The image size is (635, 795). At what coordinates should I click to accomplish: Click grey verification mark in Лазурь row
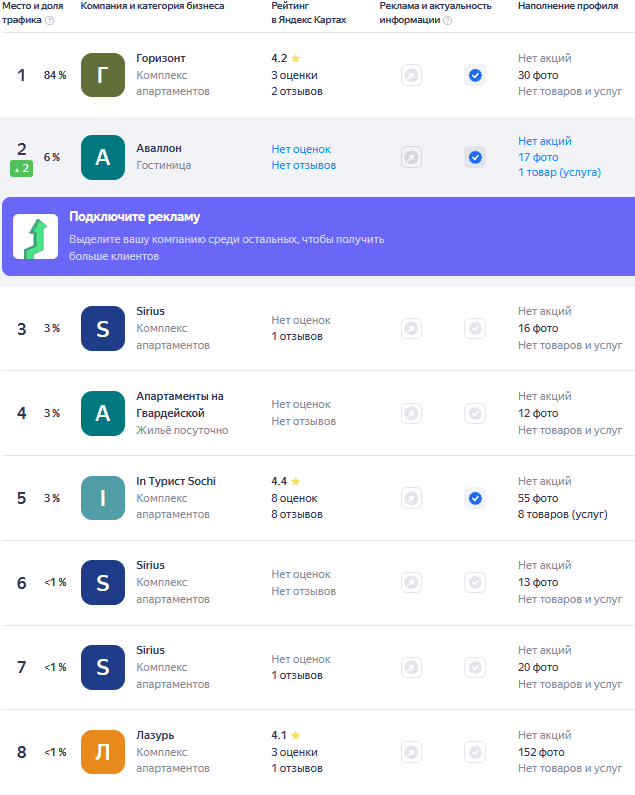coord(475,752)
